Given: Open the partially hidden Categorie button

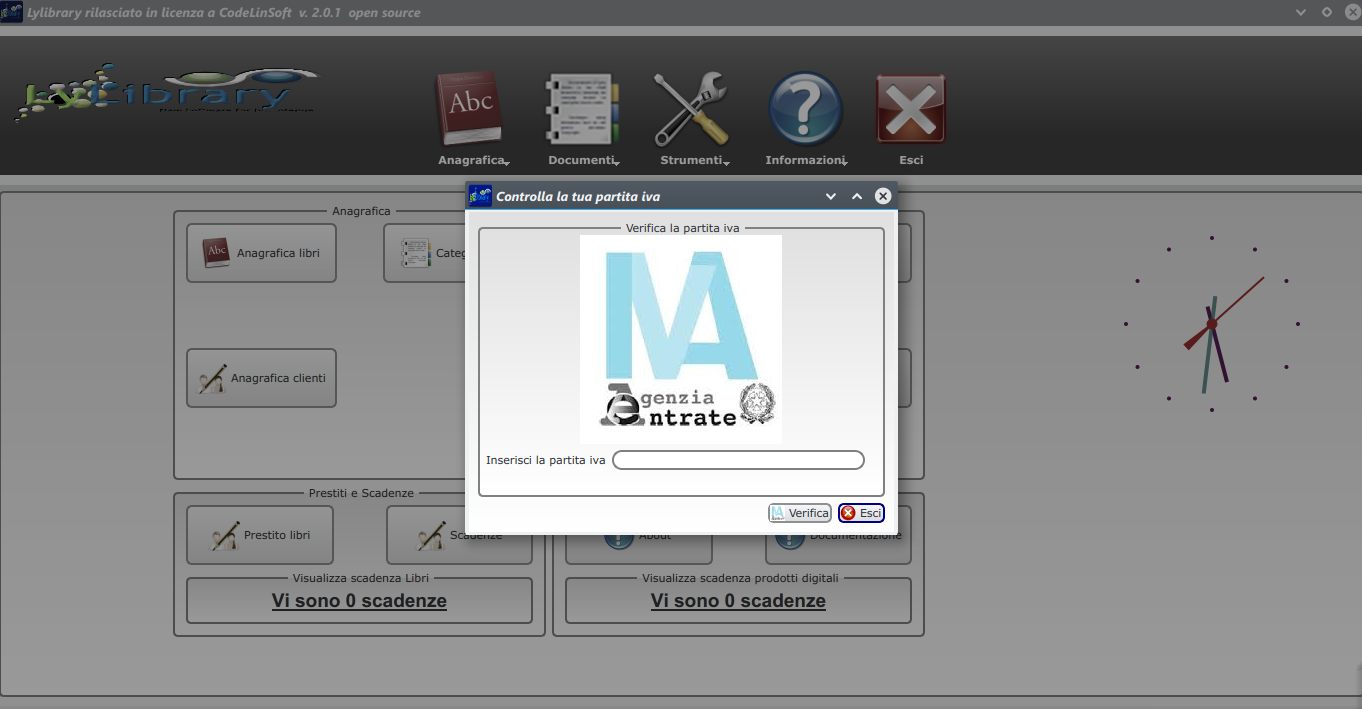Looking at the screenshot, I should 425,253.
